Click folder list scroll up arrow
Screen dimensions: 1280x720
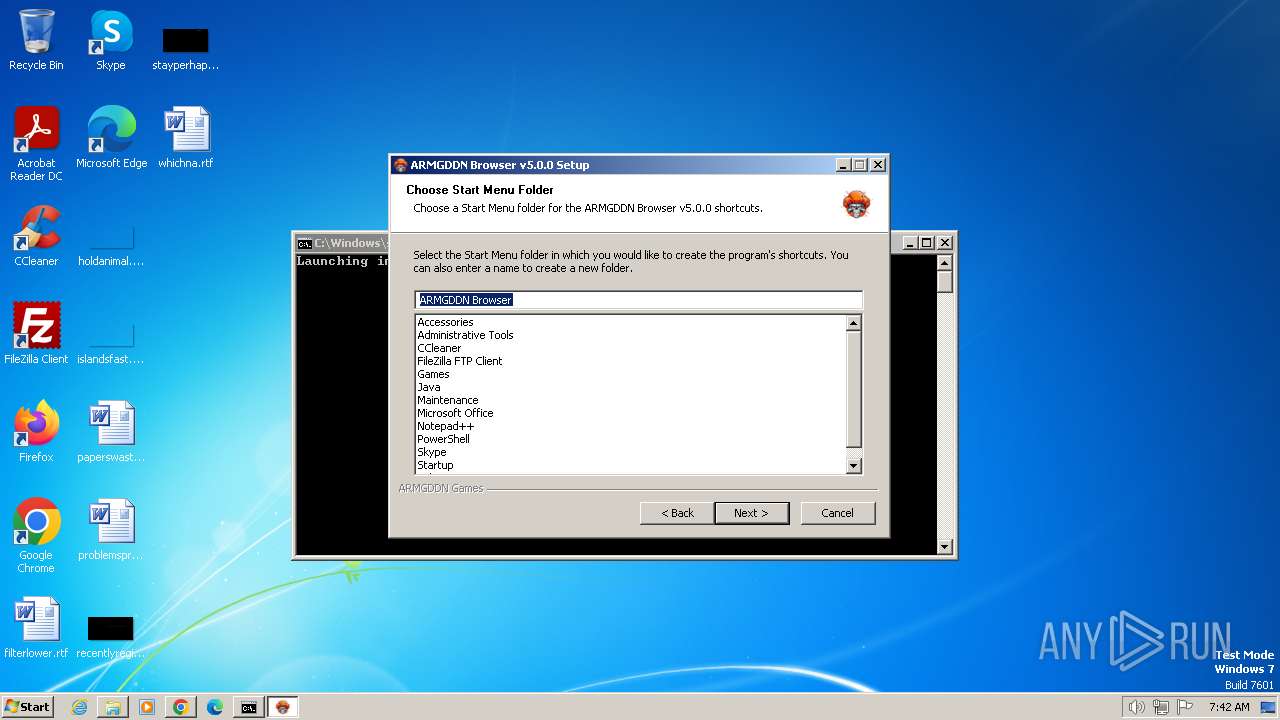(853, 323)
